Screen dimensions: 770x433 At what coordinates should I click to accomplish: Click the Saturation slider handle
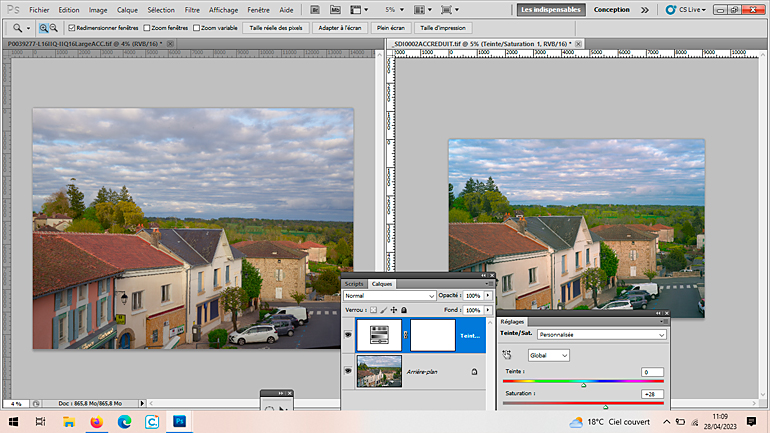click(x=605, y=407)
